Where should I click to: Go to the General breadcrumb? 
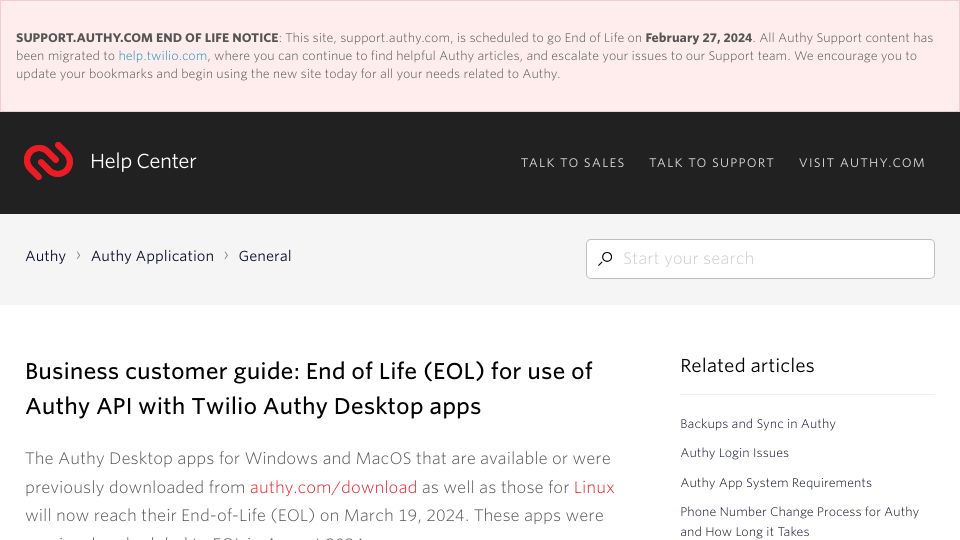264,256
